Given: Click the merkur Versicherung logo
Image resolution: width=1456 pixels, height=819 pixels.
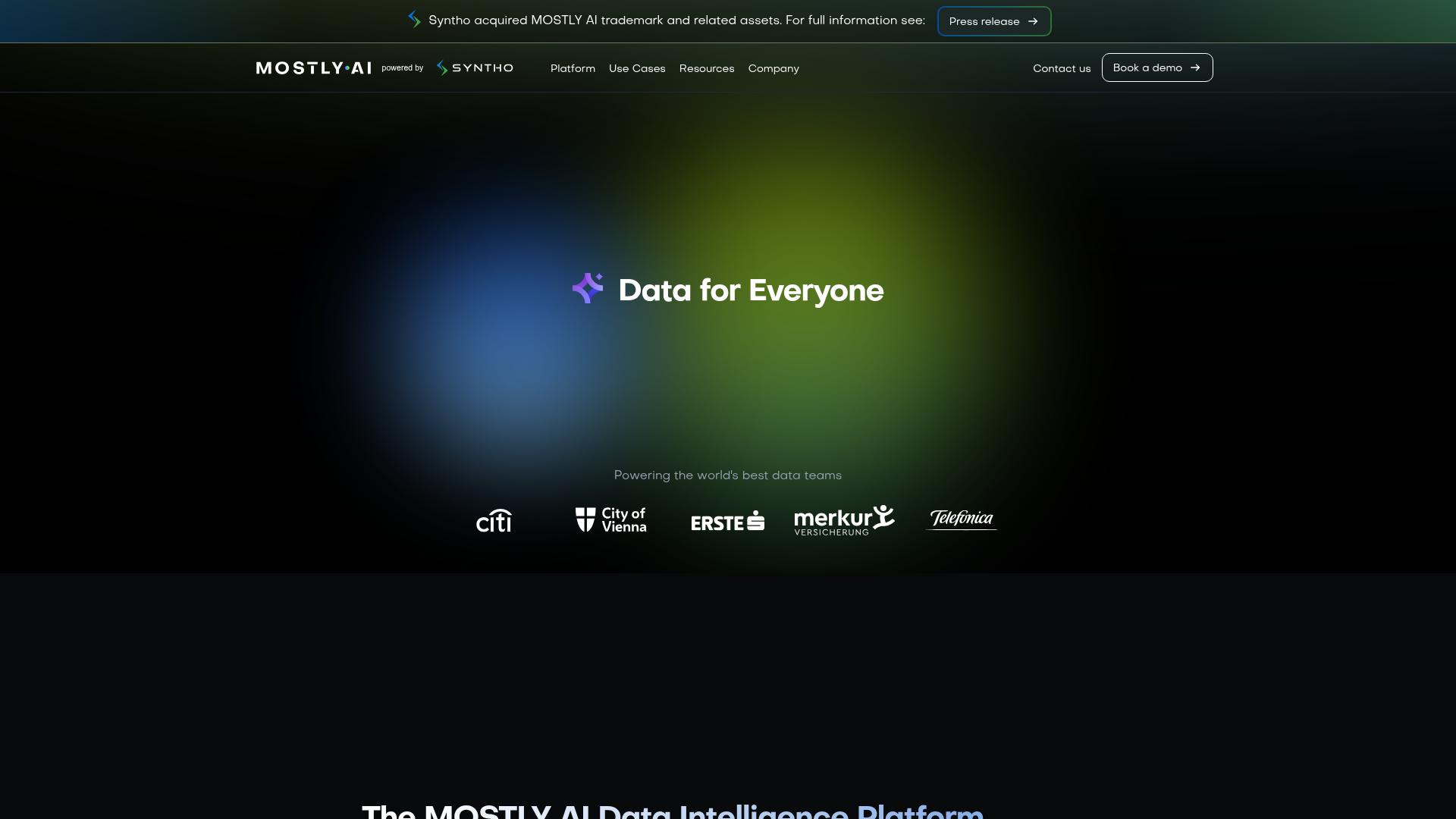Looking at the screenshot, I should click(x=844, y=520).
